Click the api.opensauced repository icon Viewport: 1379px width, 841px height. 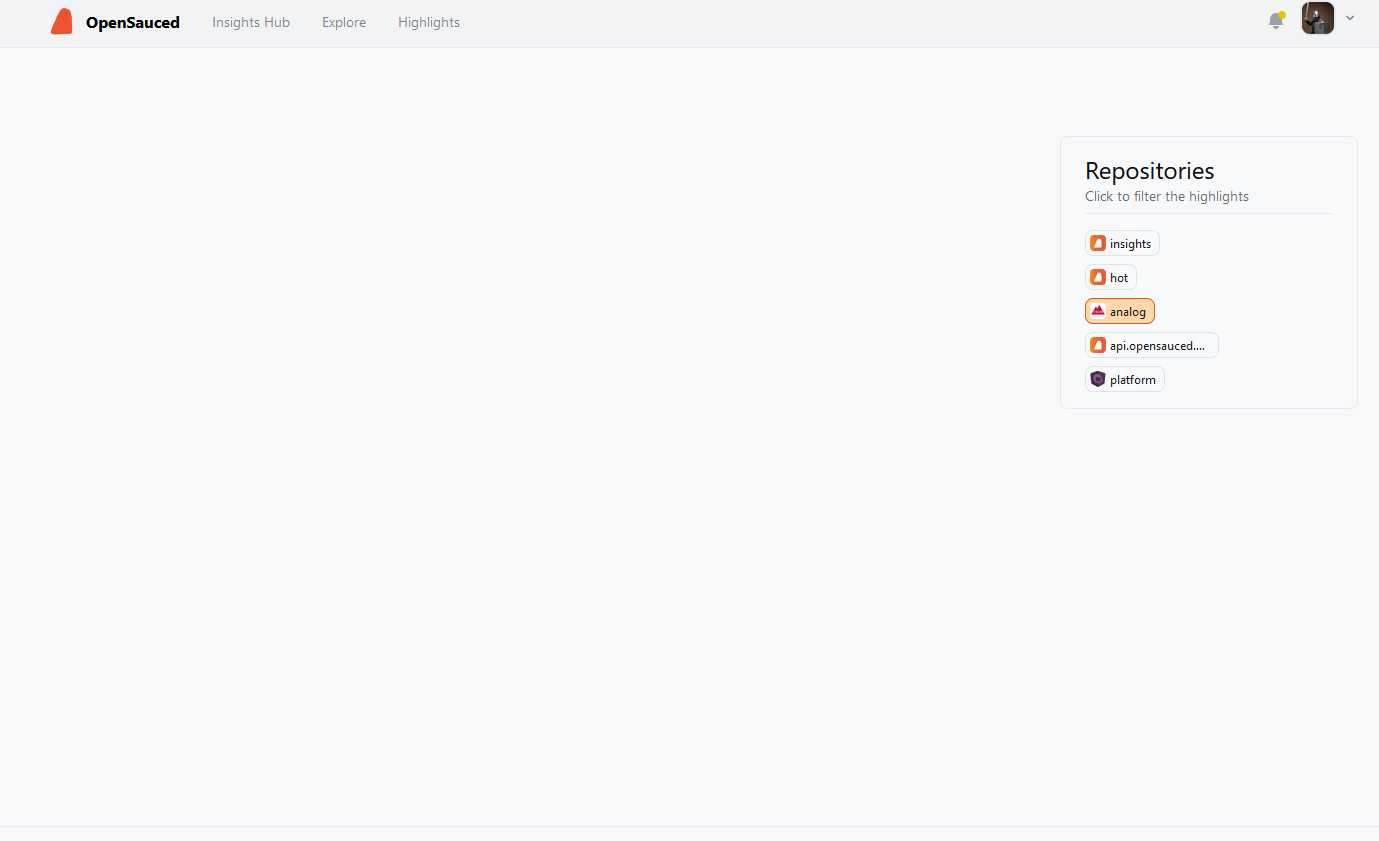[x=1098, y=345]
